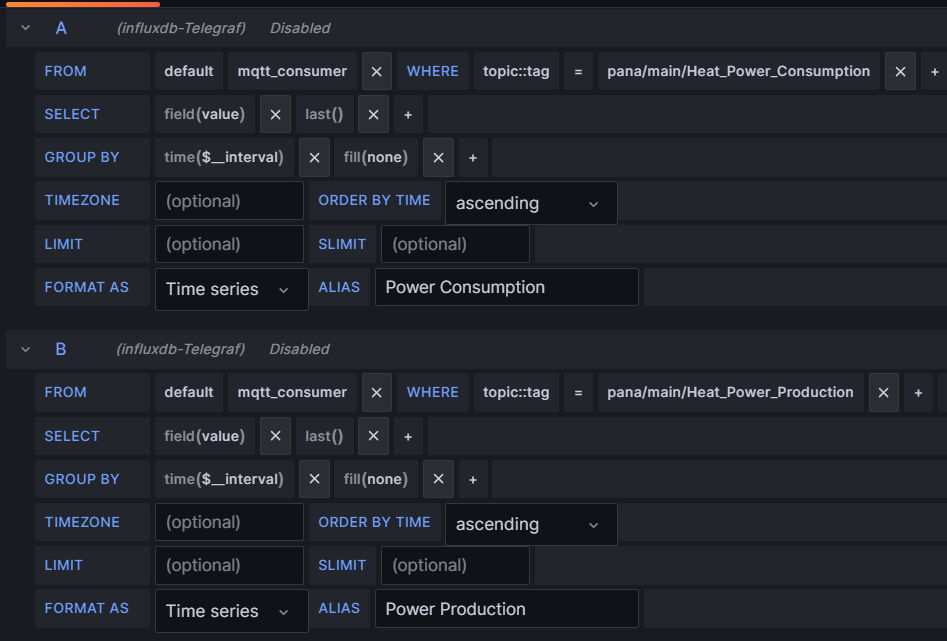Viewport: 947px width, 641px height.
Task: Collapse query B row
Action: (x=25, y=349)
